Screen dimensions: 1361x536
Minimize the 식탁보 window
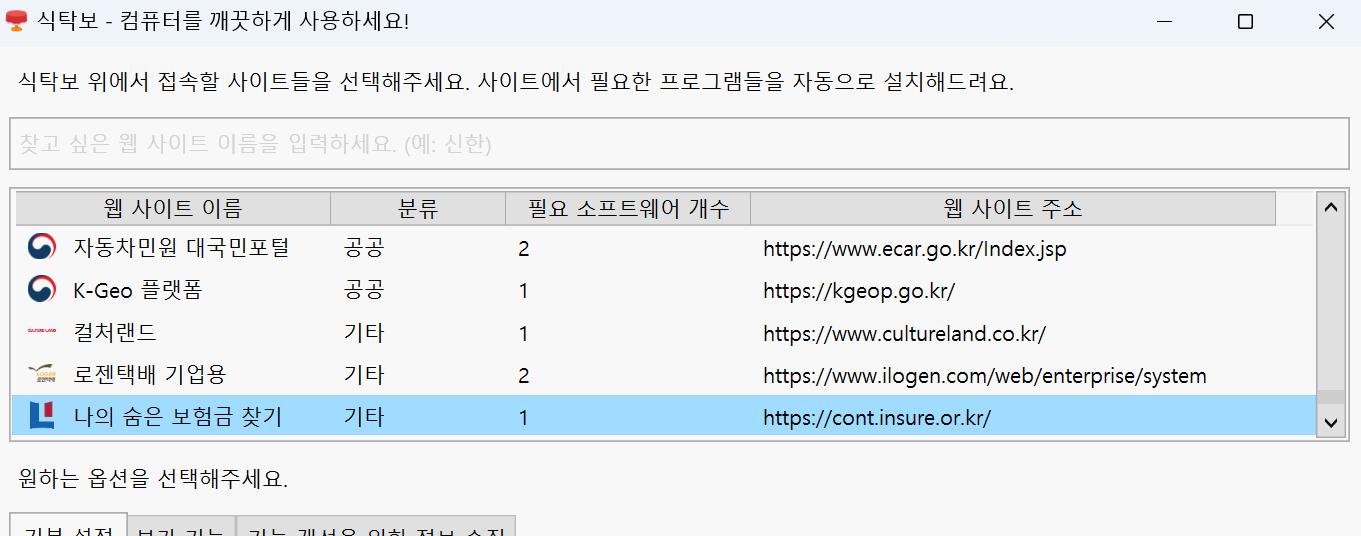[1164, 21]
